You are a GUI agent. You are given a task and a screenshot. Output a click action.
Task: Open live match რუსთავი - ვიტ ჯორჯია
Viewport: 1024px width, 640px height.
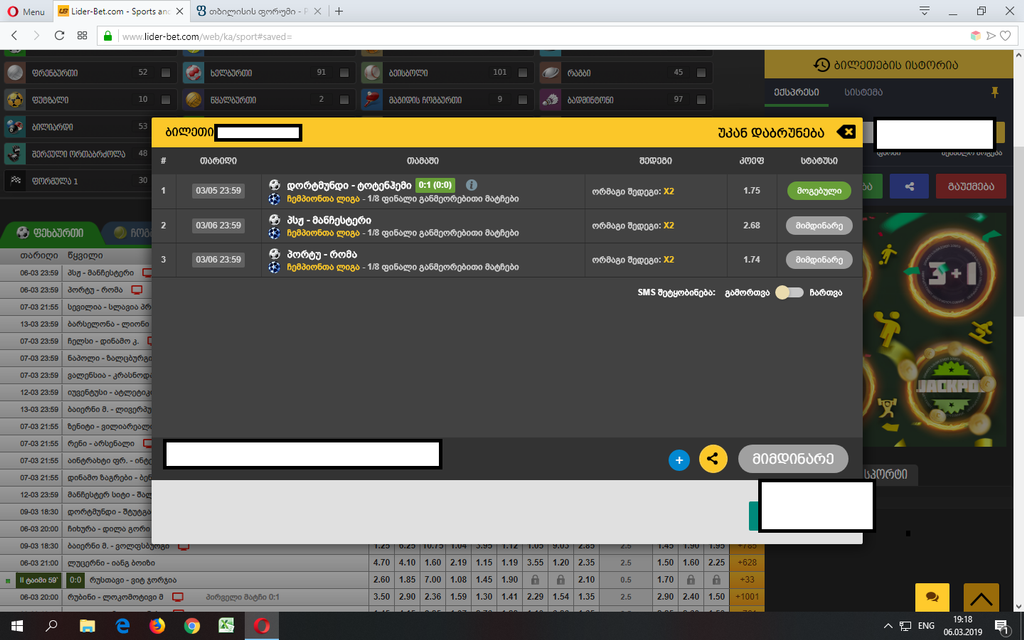[x=133, y=579]
